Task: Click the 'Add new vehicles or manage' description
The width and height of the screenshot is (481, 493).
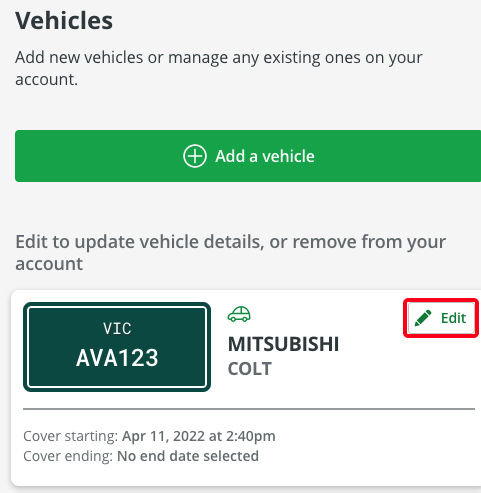Action: click(x=219, y=68)
